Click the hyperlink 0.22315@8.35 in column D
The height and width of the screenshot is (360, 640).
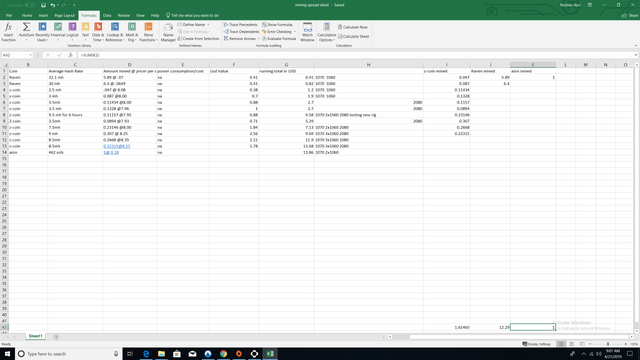pyautogui.click(x=117, y=146)
